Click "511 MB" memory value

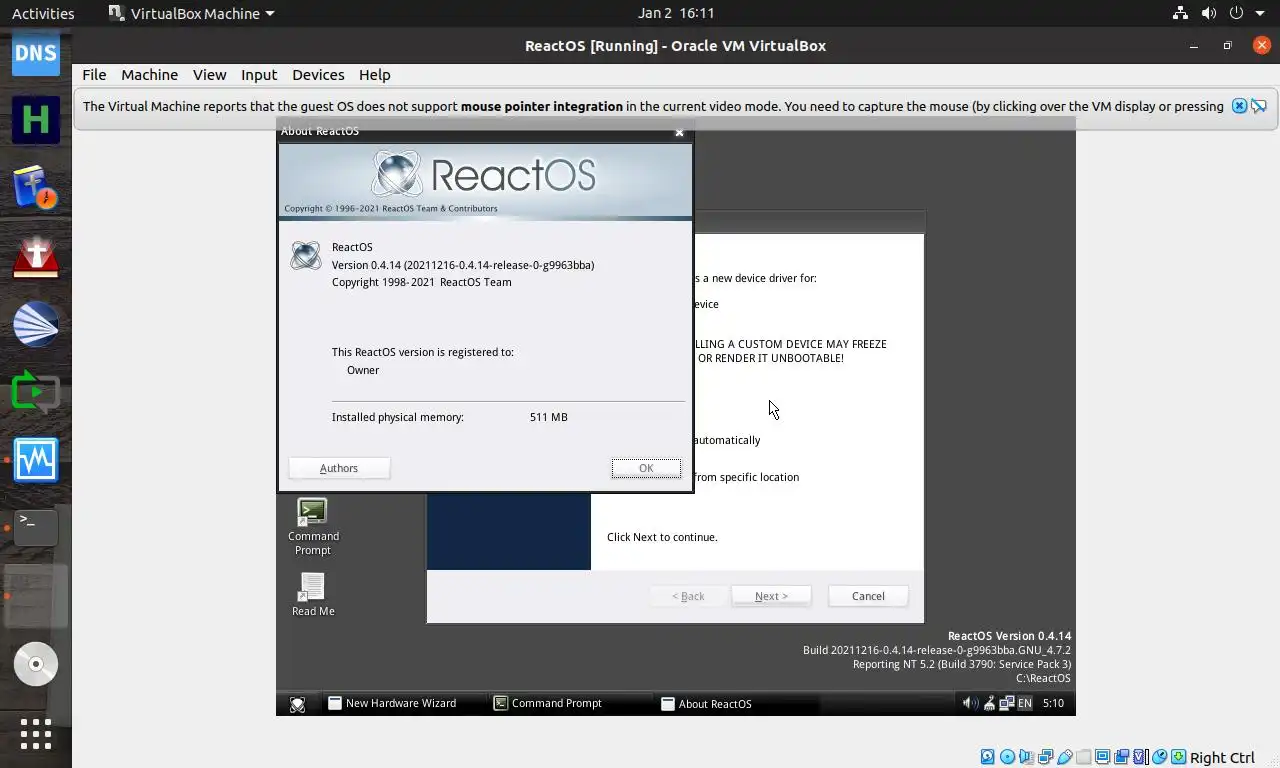pos(548,417)
